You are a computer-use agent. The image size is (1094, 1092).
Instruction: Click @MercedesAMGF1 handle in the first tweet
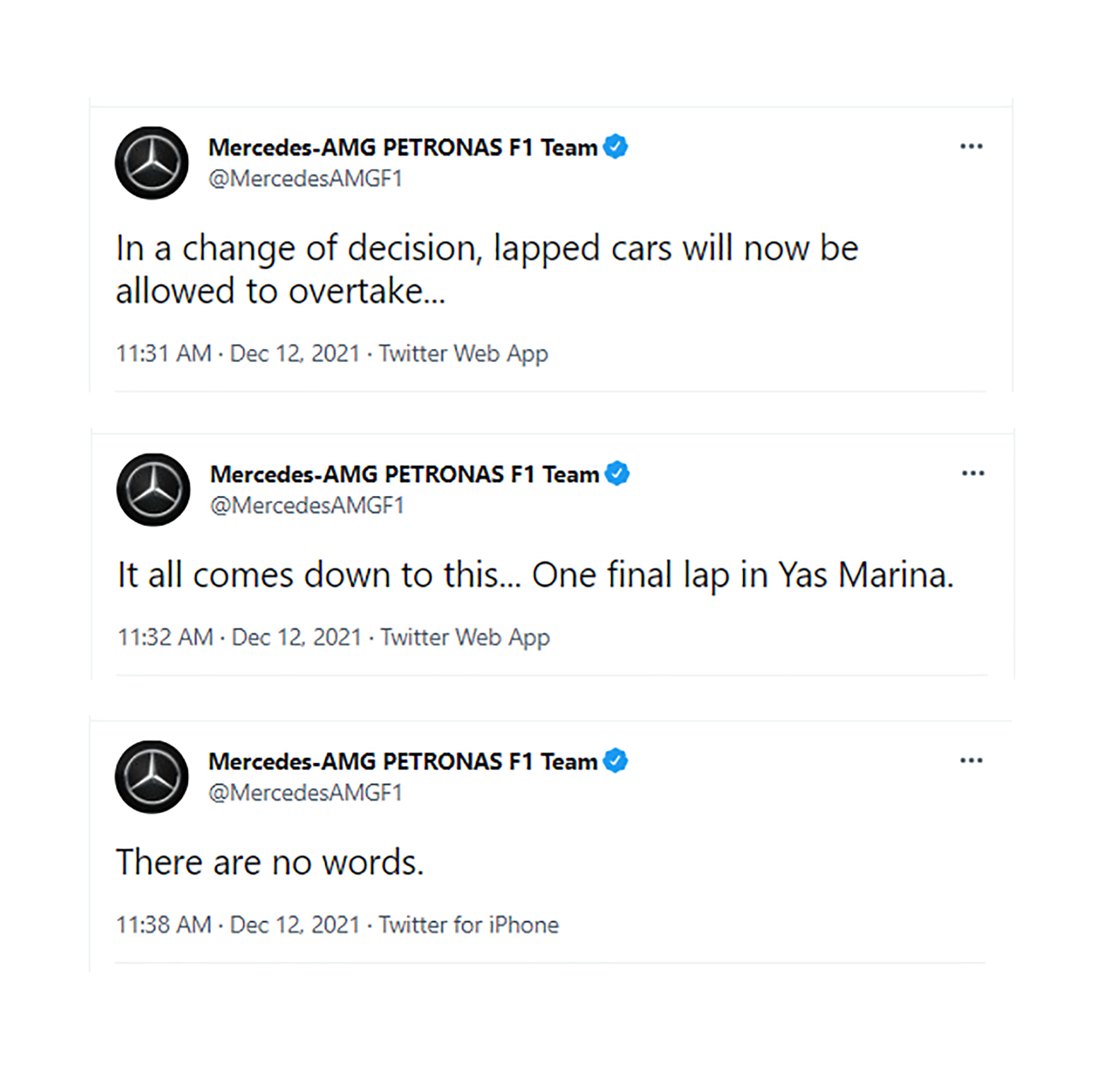305,179
